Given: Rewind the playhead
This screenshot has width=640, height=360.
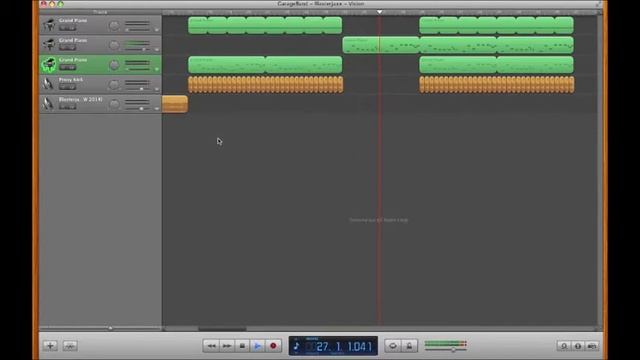Looking at the screenshot, I should click(211, 346).
